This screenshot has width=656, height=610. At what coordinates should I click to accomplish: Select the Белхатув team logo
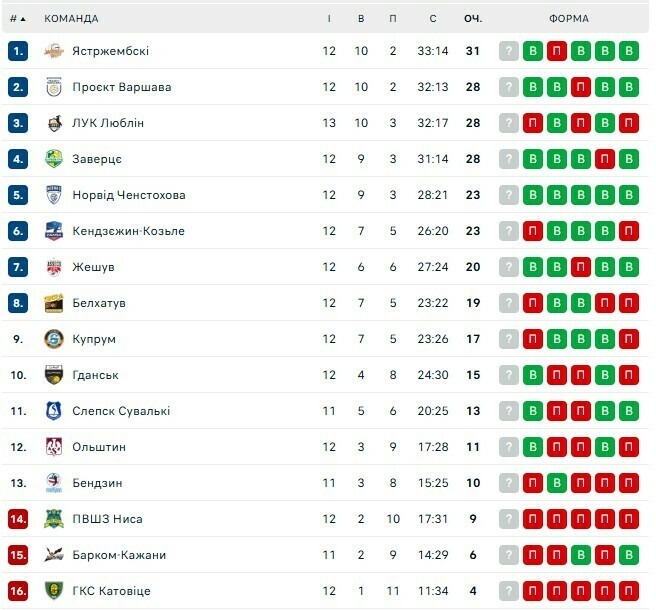(x=54, y=303)
